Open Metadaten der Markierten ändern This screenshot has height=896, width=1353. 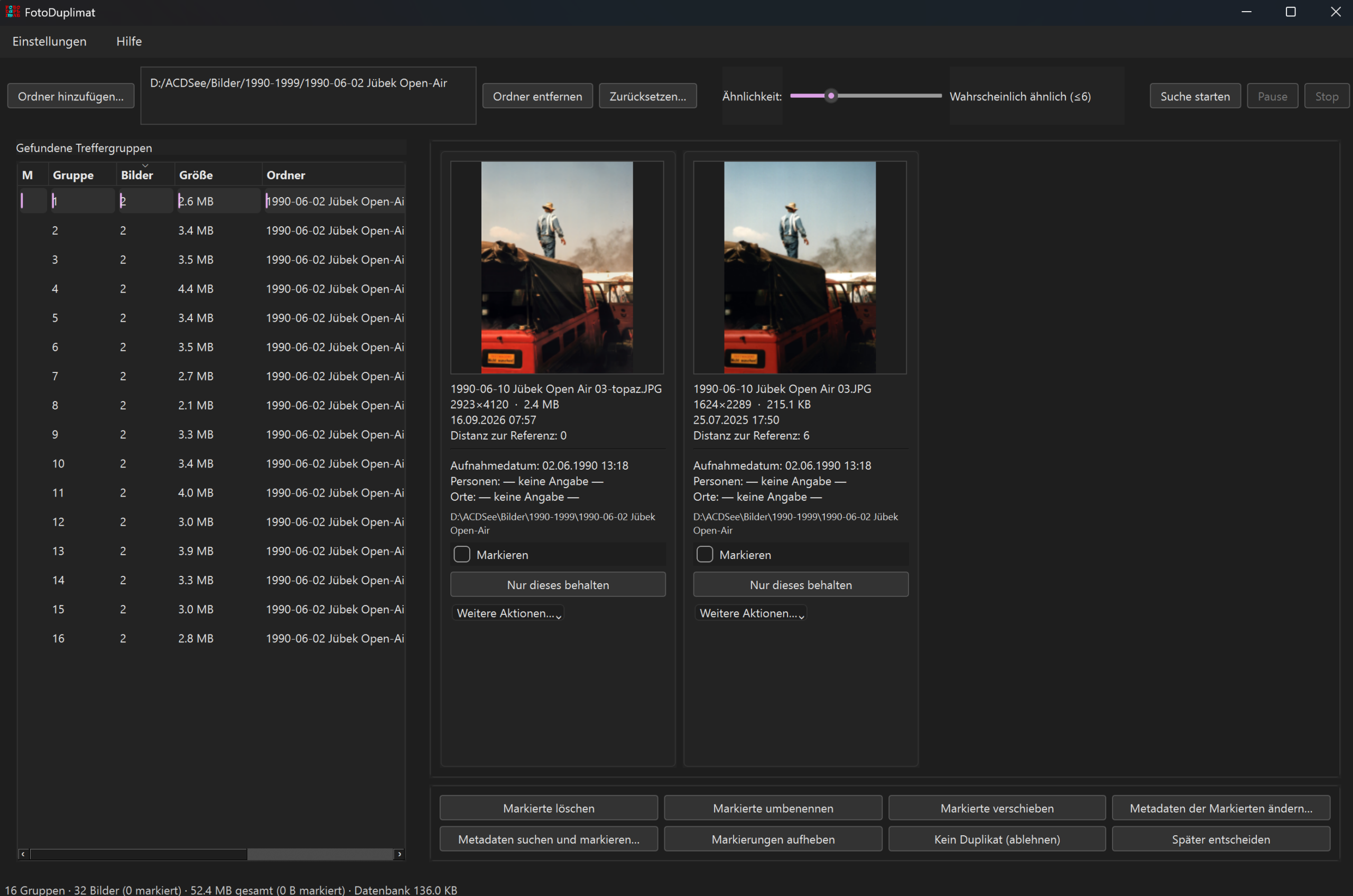tap(1221, 808)
